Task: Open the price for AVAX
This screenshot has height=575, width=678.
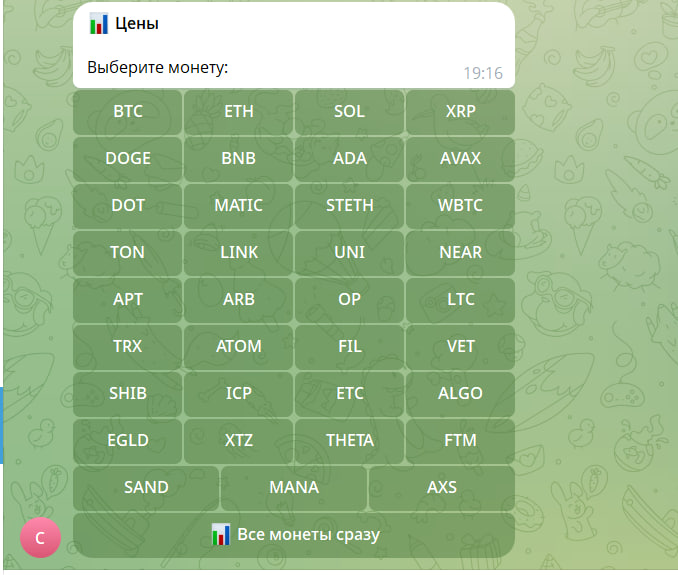Action: point(461,159)
